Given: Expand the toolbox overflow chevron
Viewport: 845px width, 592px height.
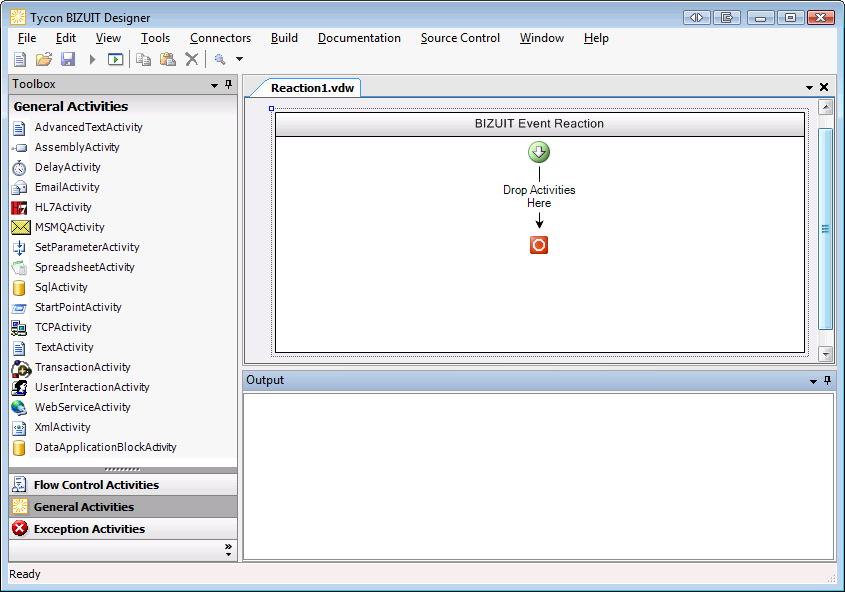Looking at the screenshot, I should tap(228, 549).
